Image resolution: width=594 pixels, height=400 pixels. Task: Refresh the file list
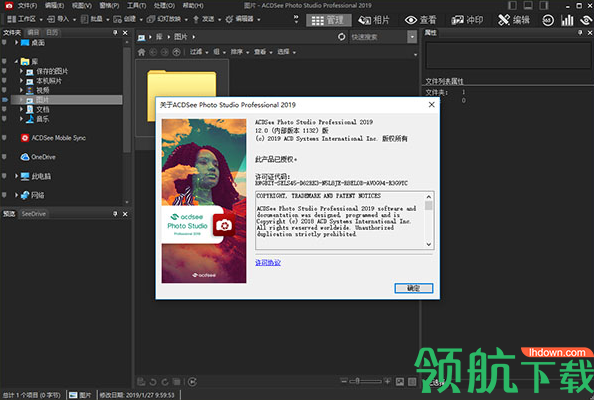point(342,37)
